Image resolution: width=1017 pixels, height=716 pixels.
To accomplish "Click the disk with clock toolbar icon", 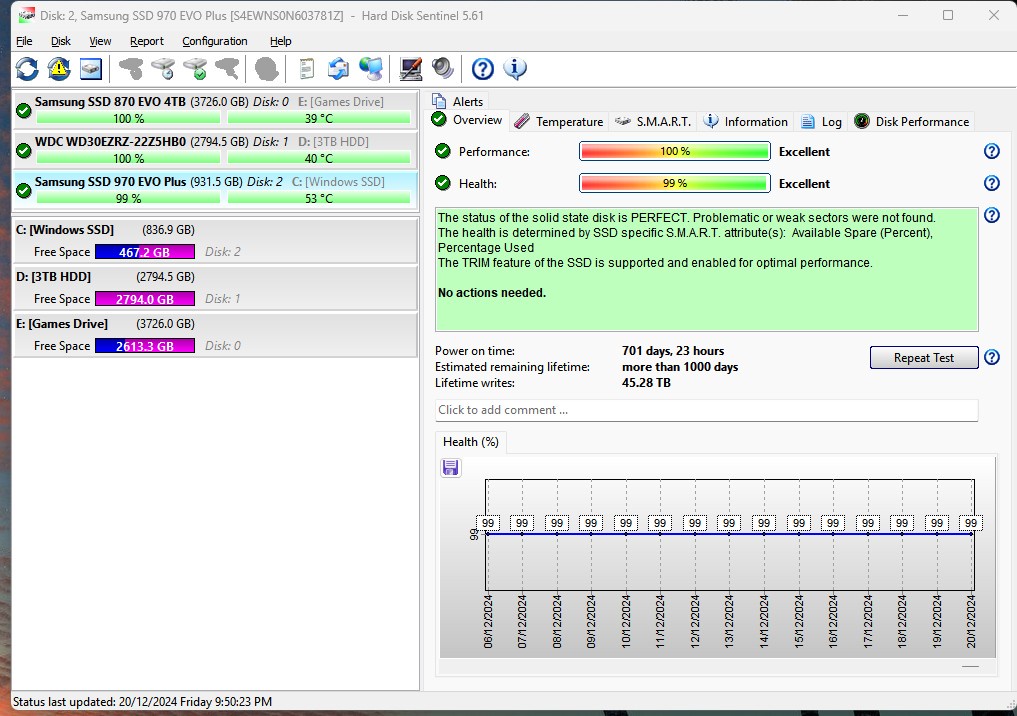I will (163, 69).
